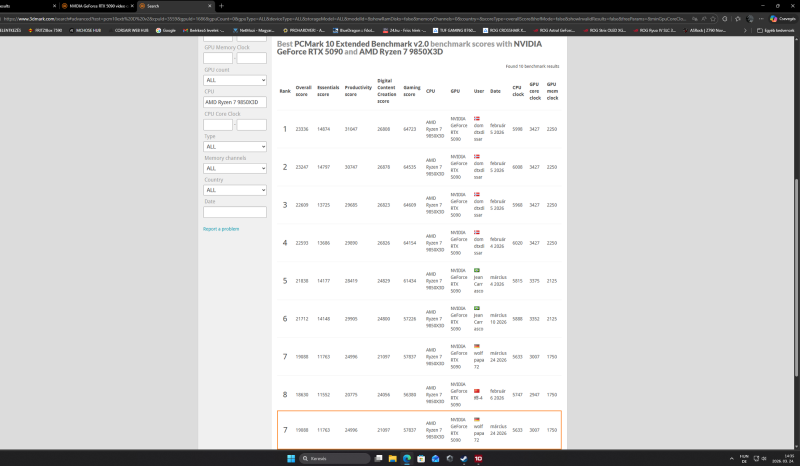Open rank 2 overall score 23247
Screen dimensions: 800x466
(x=302, y=167)
